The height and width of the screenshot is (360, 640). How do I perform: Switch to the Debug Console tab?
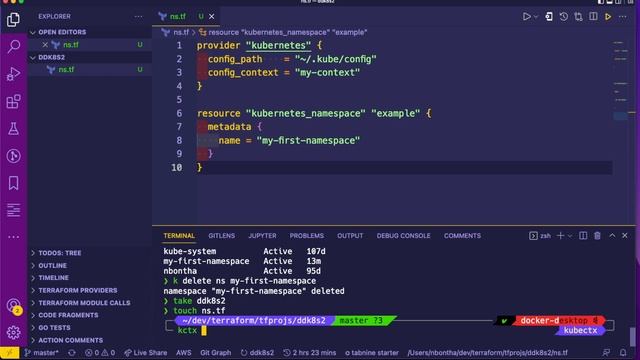pos(403,236)
